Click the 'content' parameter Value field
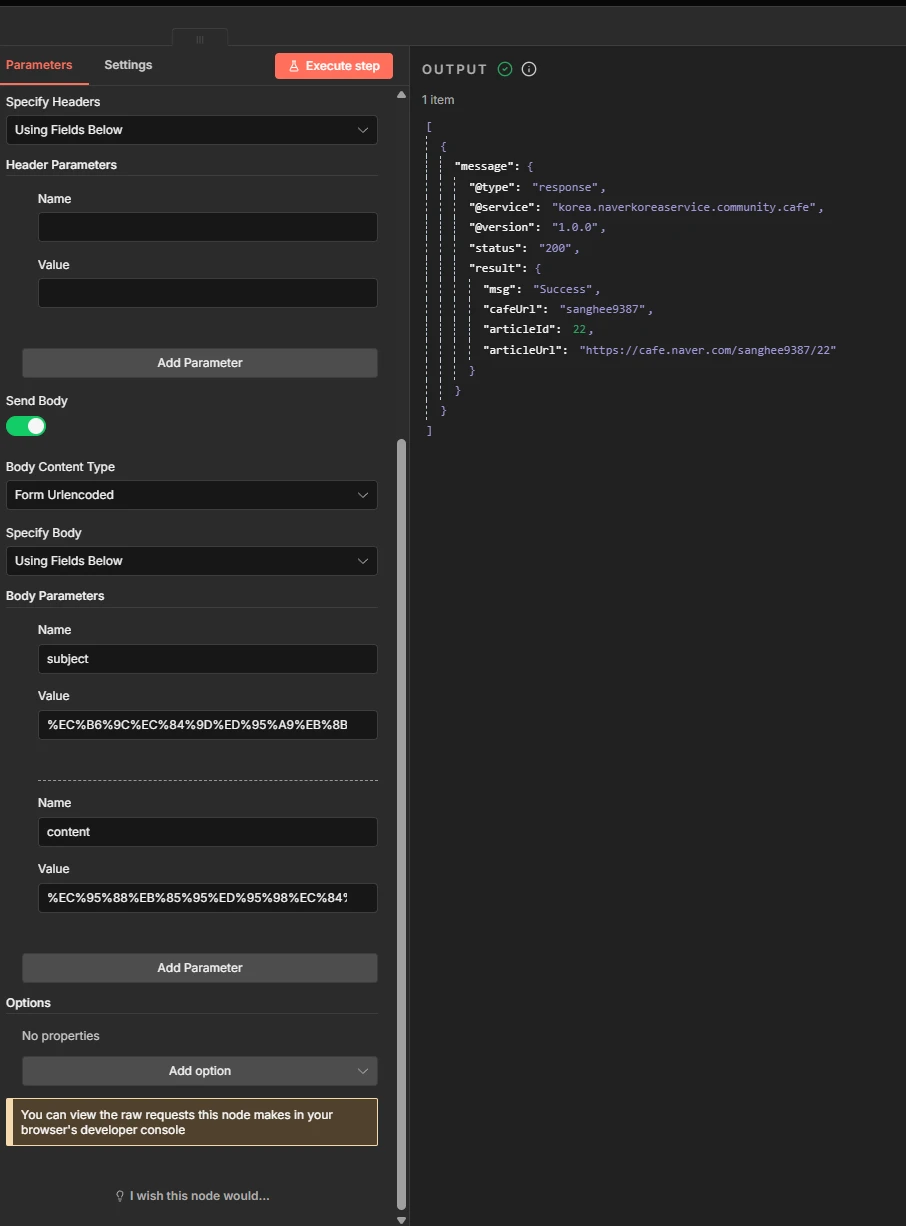906x1226 pixels. pyautogui.click(x=207, y=898)
